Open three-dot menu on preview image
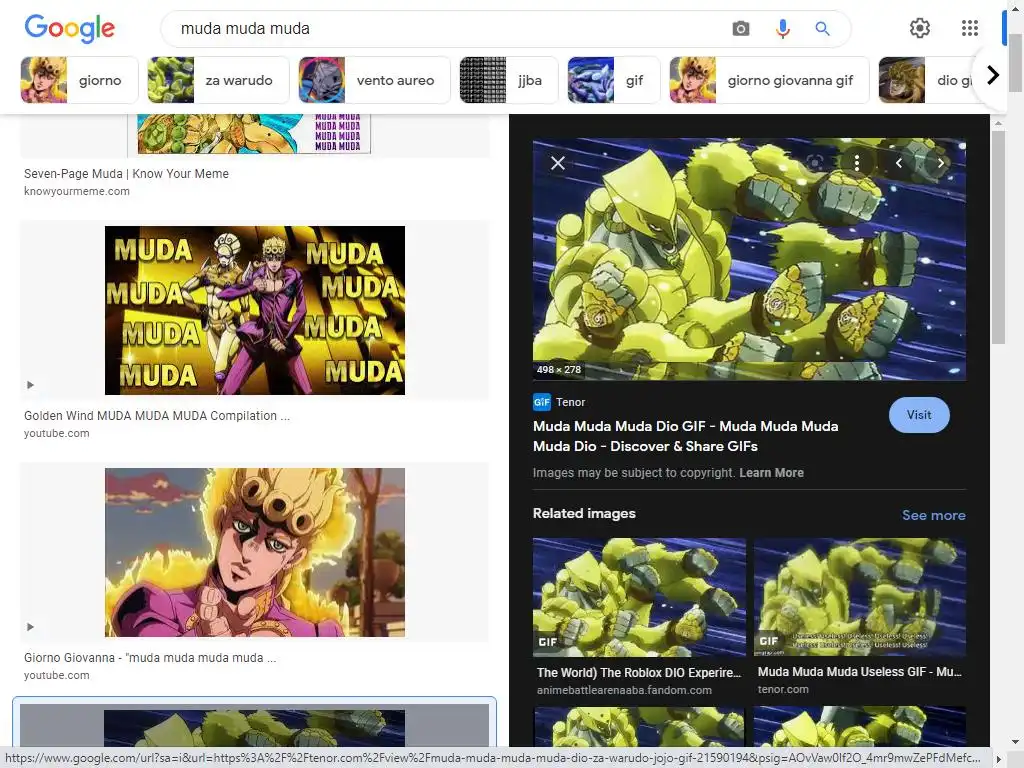Viewport: 1024px width, 768px height. [x=857, y=163]
